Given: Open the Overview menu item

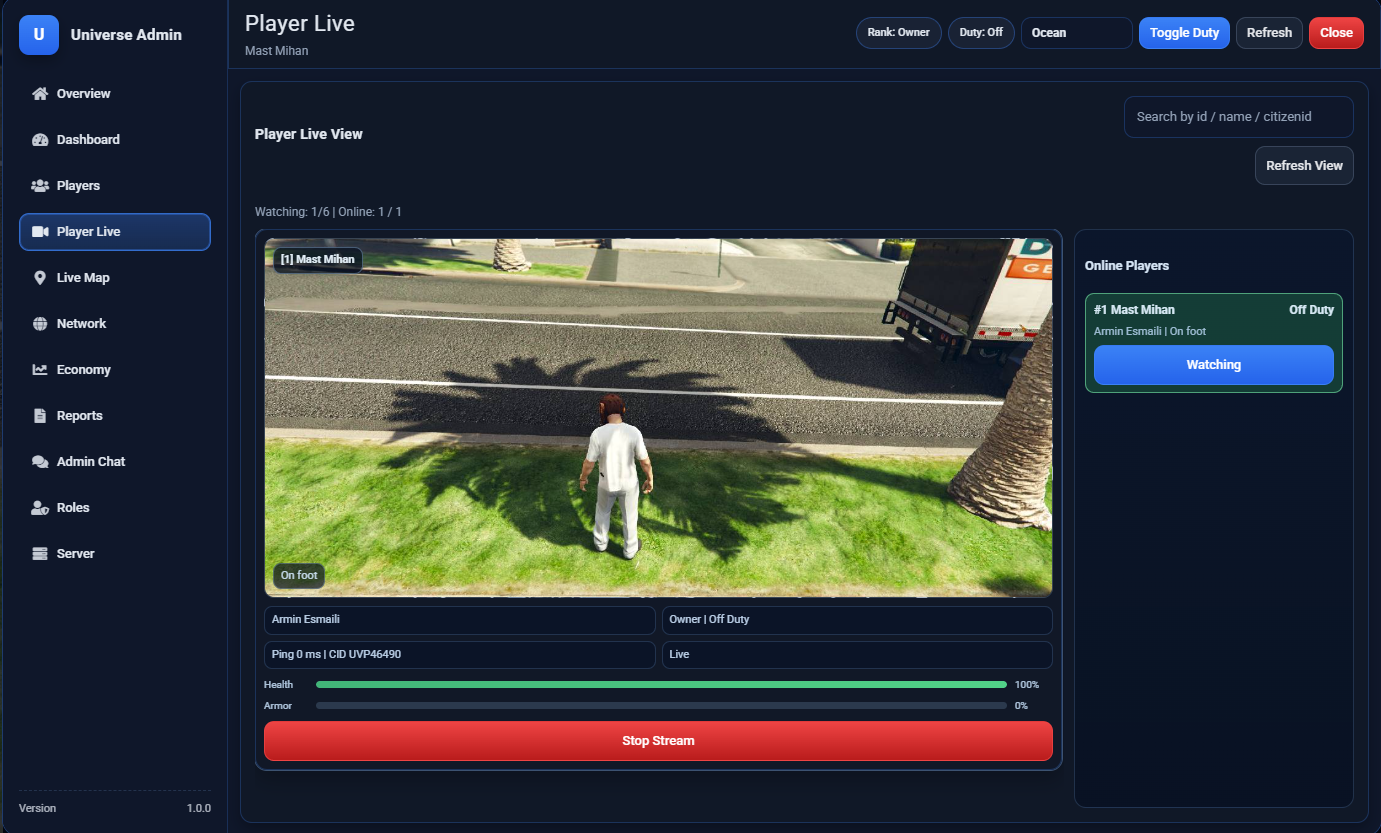Looking at the screenshot, I should 115,94.
